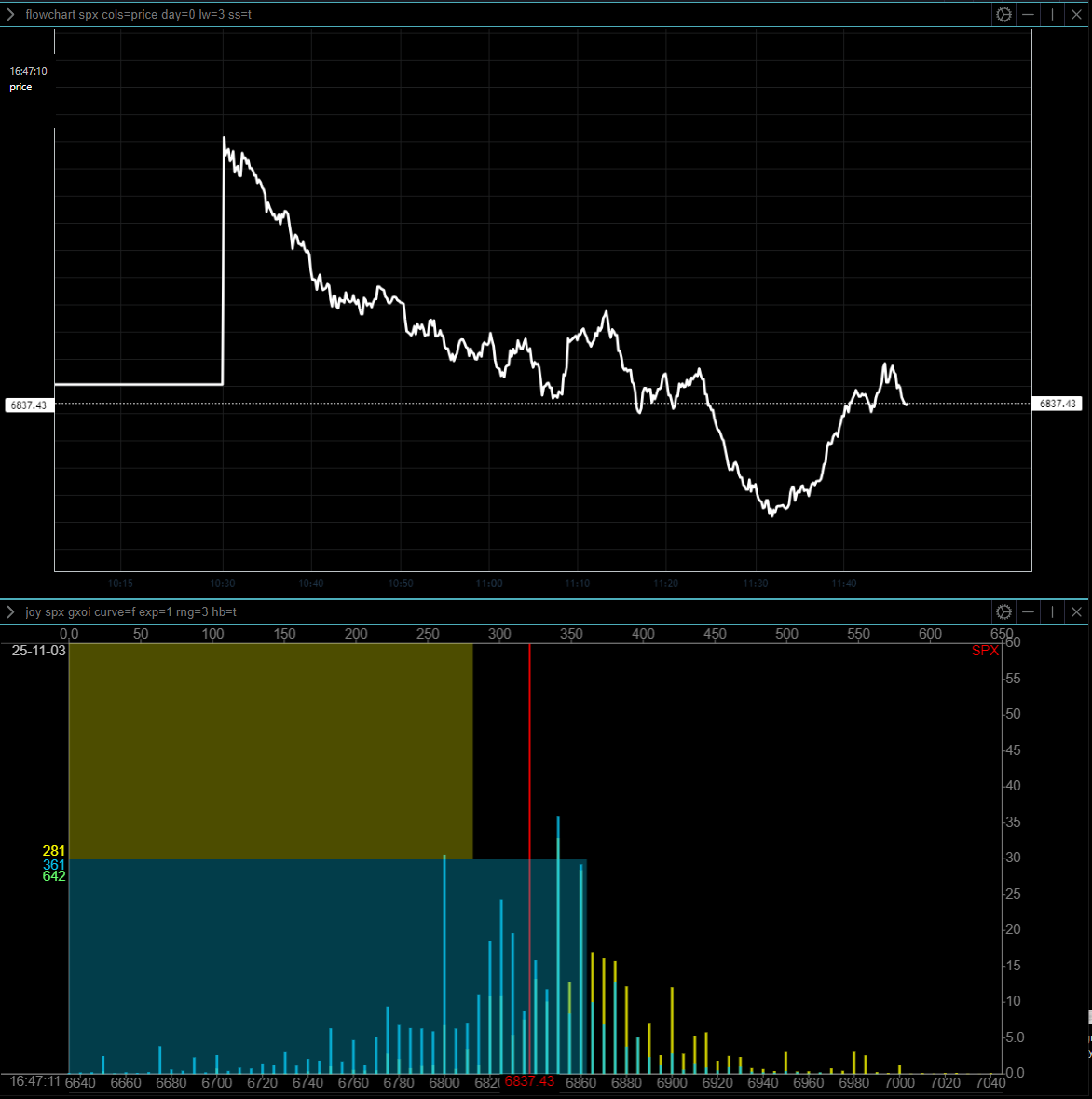
Task: Click the cyan 361 value label
Action: coord(53,864)
